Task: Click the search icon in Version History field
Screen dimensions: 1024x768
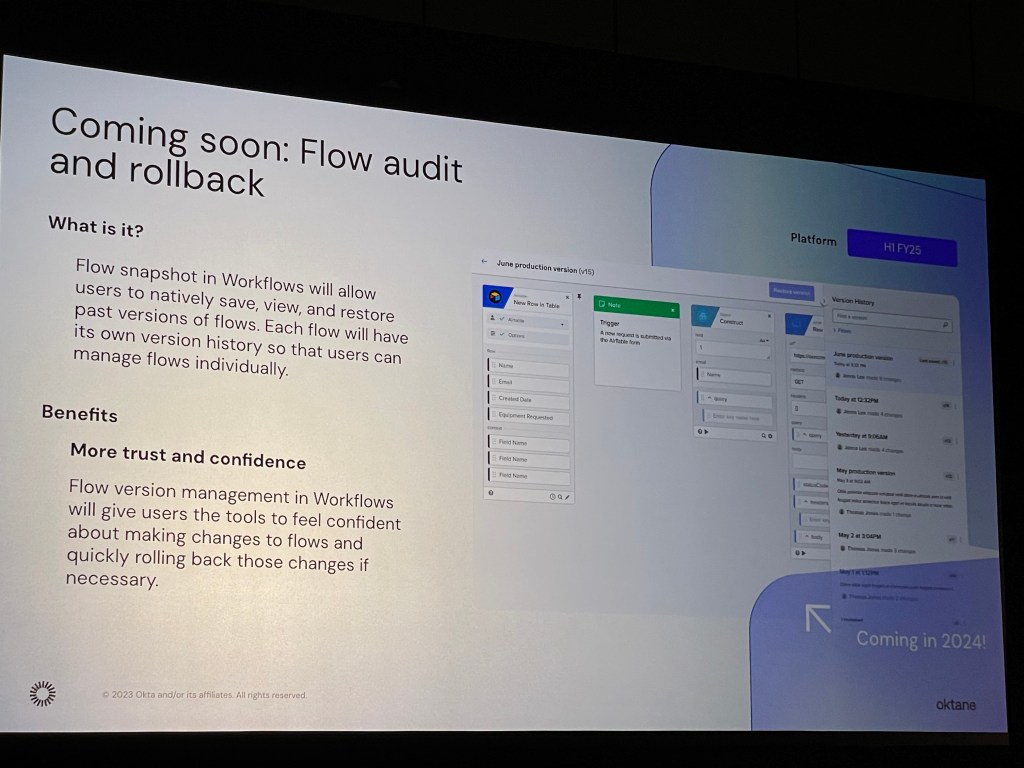Action: (945, 326)
